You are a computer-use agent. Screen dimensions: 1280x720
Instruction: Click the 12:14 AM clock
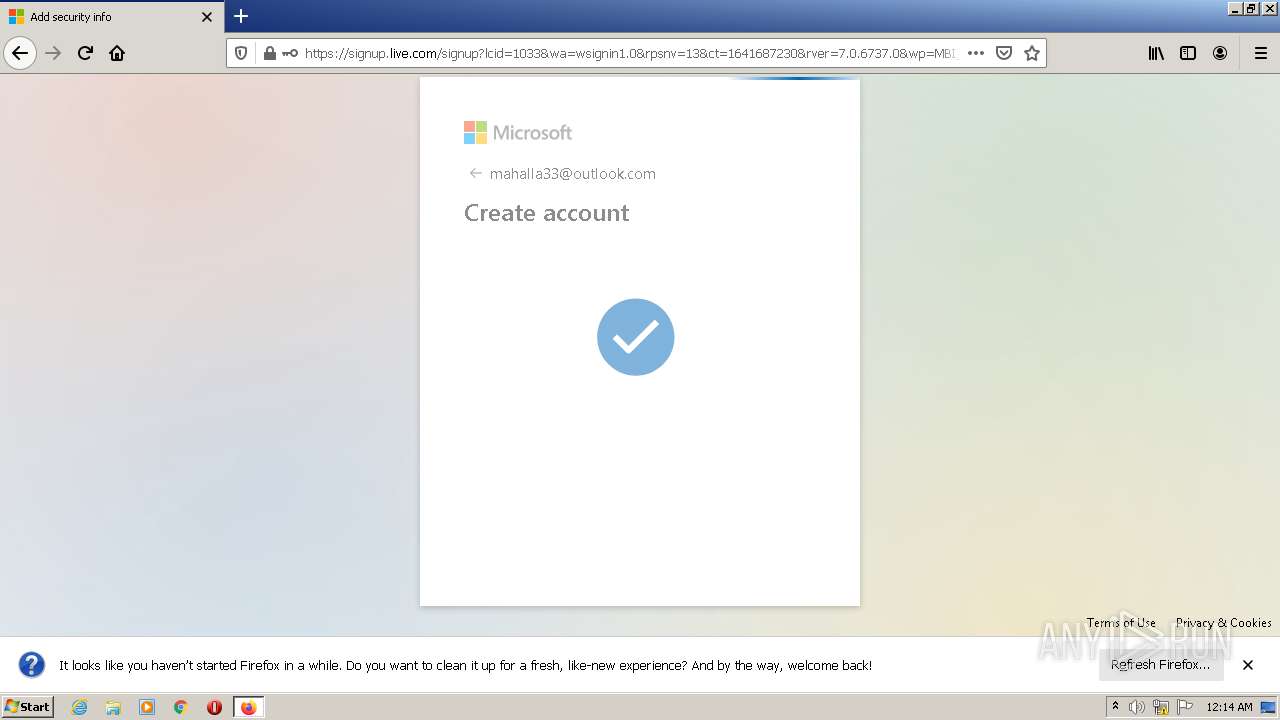[x=1229, y=707]
